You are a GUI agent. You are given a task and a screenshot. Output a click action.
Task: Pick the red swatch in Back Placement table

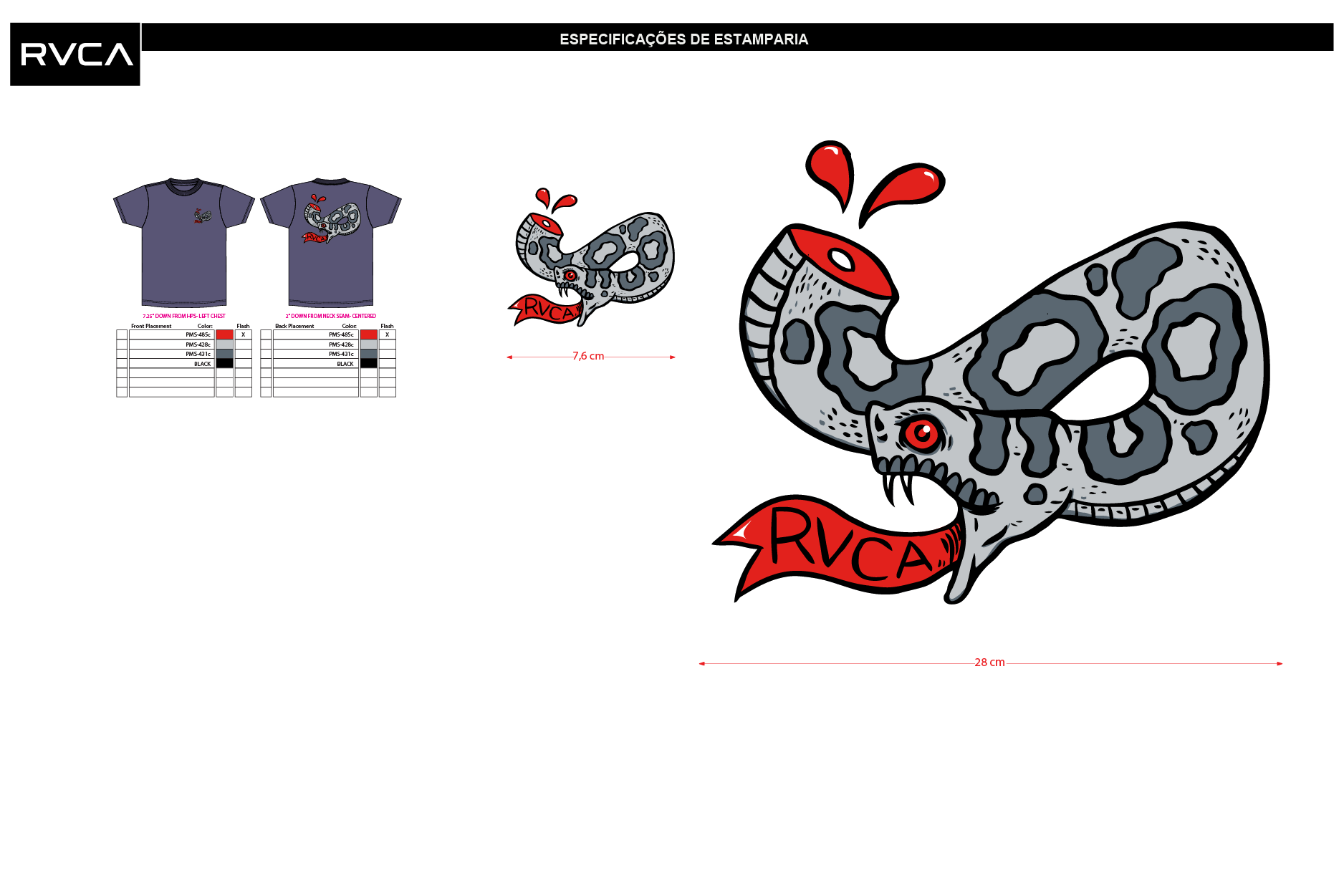(369, 334)
